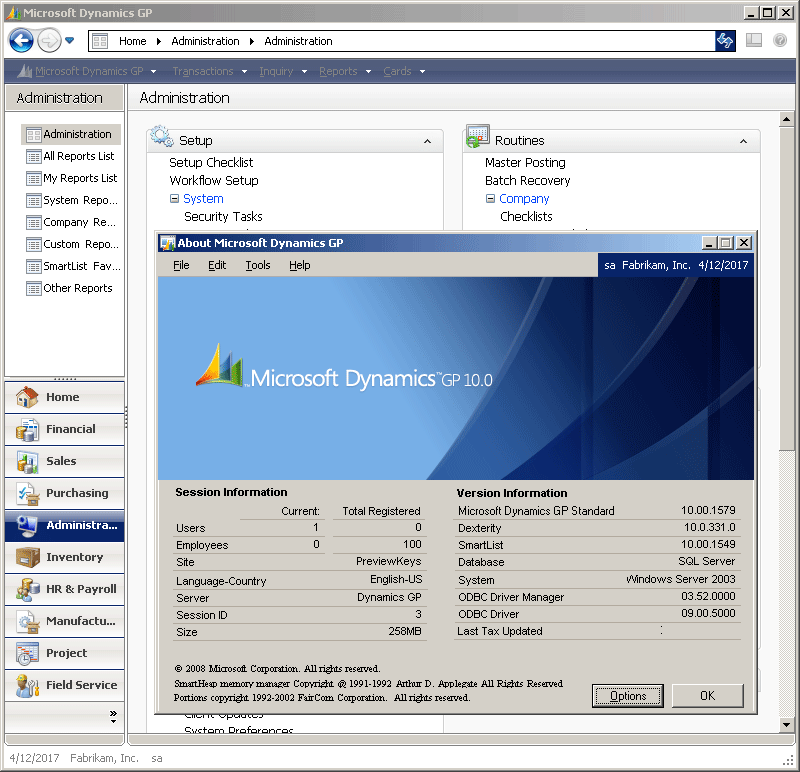Click the Options button
Viewport: 800px width, 772px height.
(x=628, y=696)
